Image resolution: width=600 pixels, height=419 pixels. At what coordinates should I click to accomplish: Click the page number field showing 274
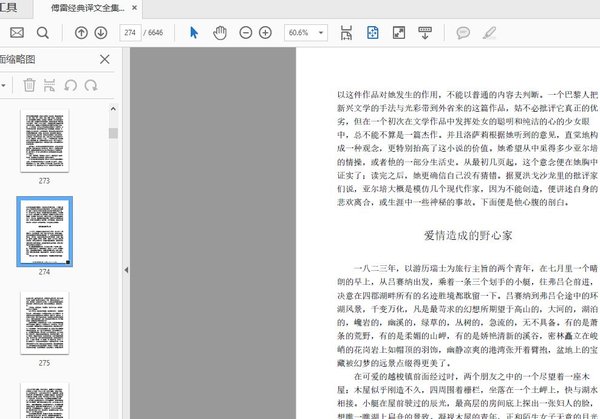pyautogui.click(x=130, y=33)
